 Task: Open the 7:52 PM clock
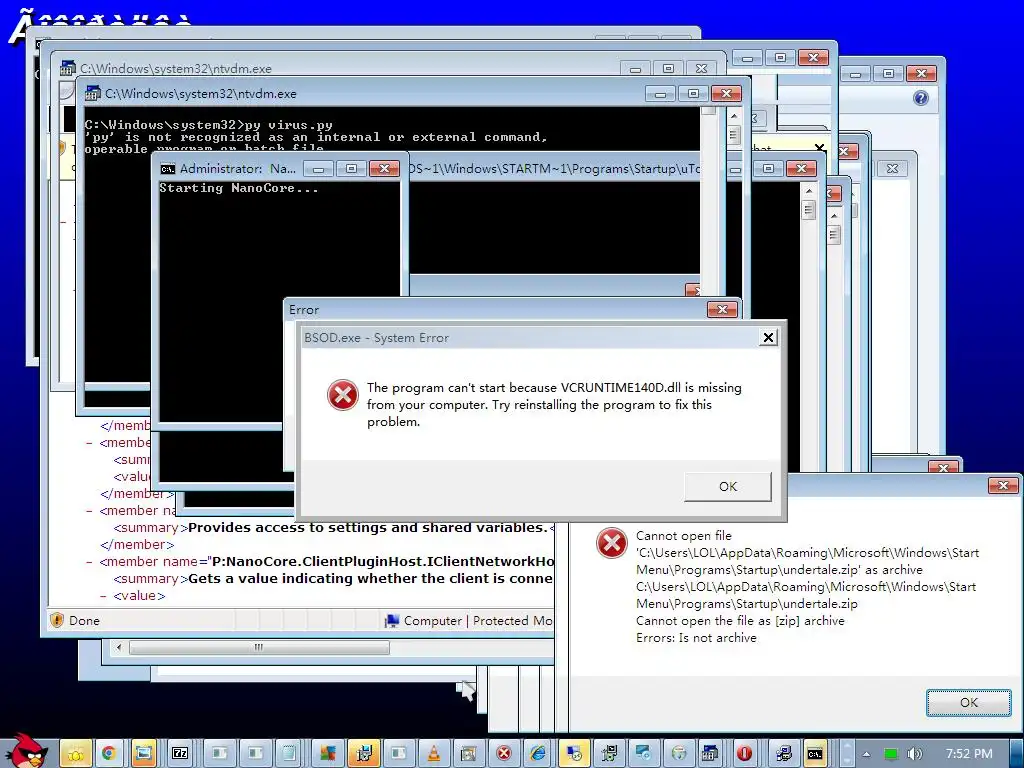point(969,754)
